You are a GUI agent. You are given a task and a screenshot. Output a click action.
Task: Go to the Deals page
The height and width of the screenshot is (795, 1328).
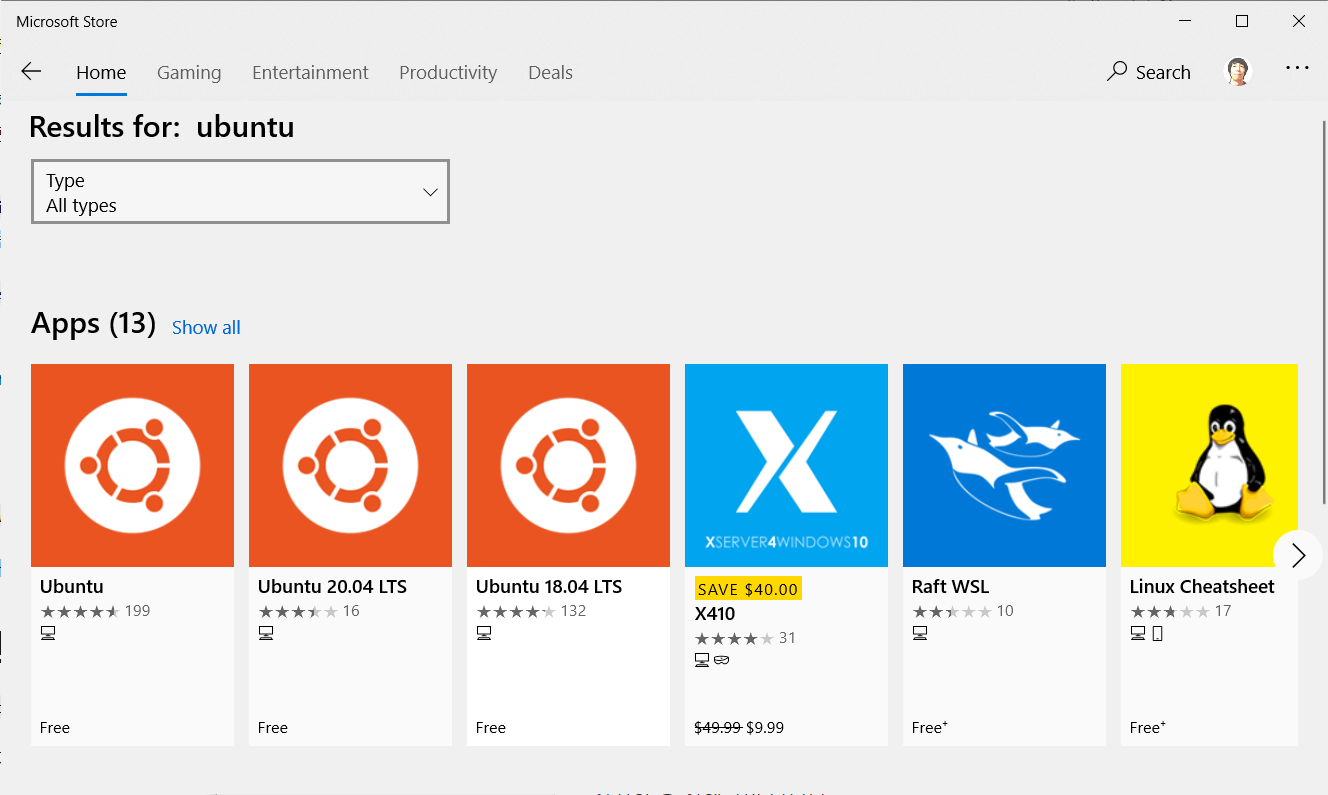point(550,72)
